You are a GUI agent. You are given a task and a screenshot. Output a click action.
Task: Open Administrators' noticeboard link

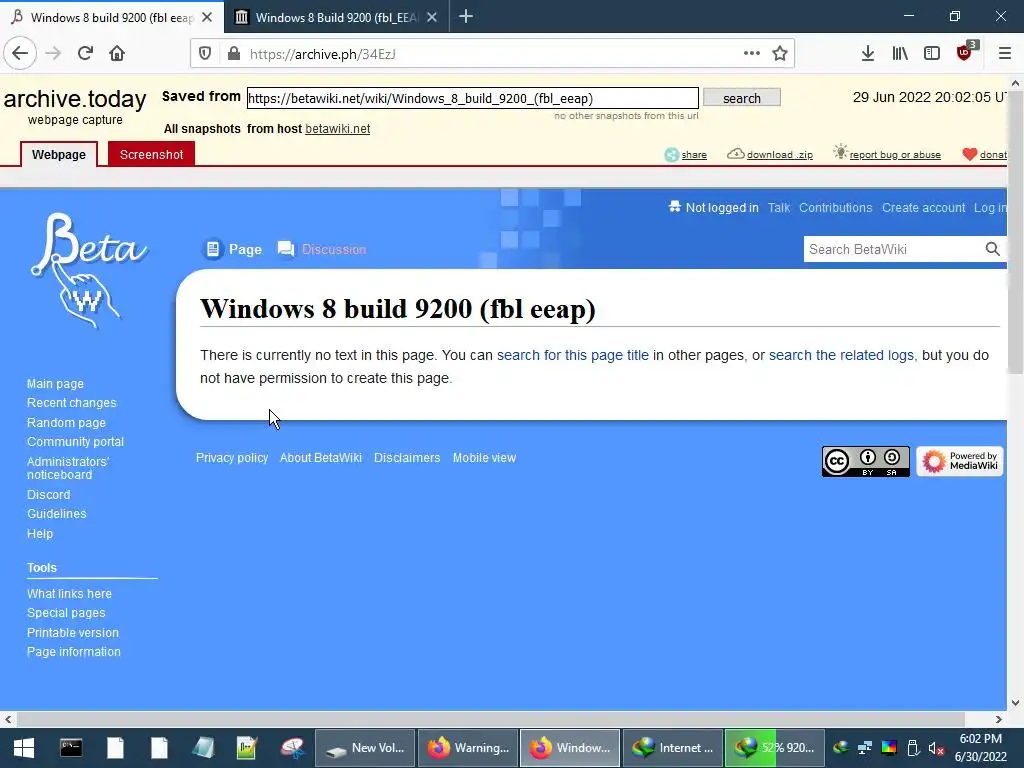pyautogui.click(x=67, y=468)
